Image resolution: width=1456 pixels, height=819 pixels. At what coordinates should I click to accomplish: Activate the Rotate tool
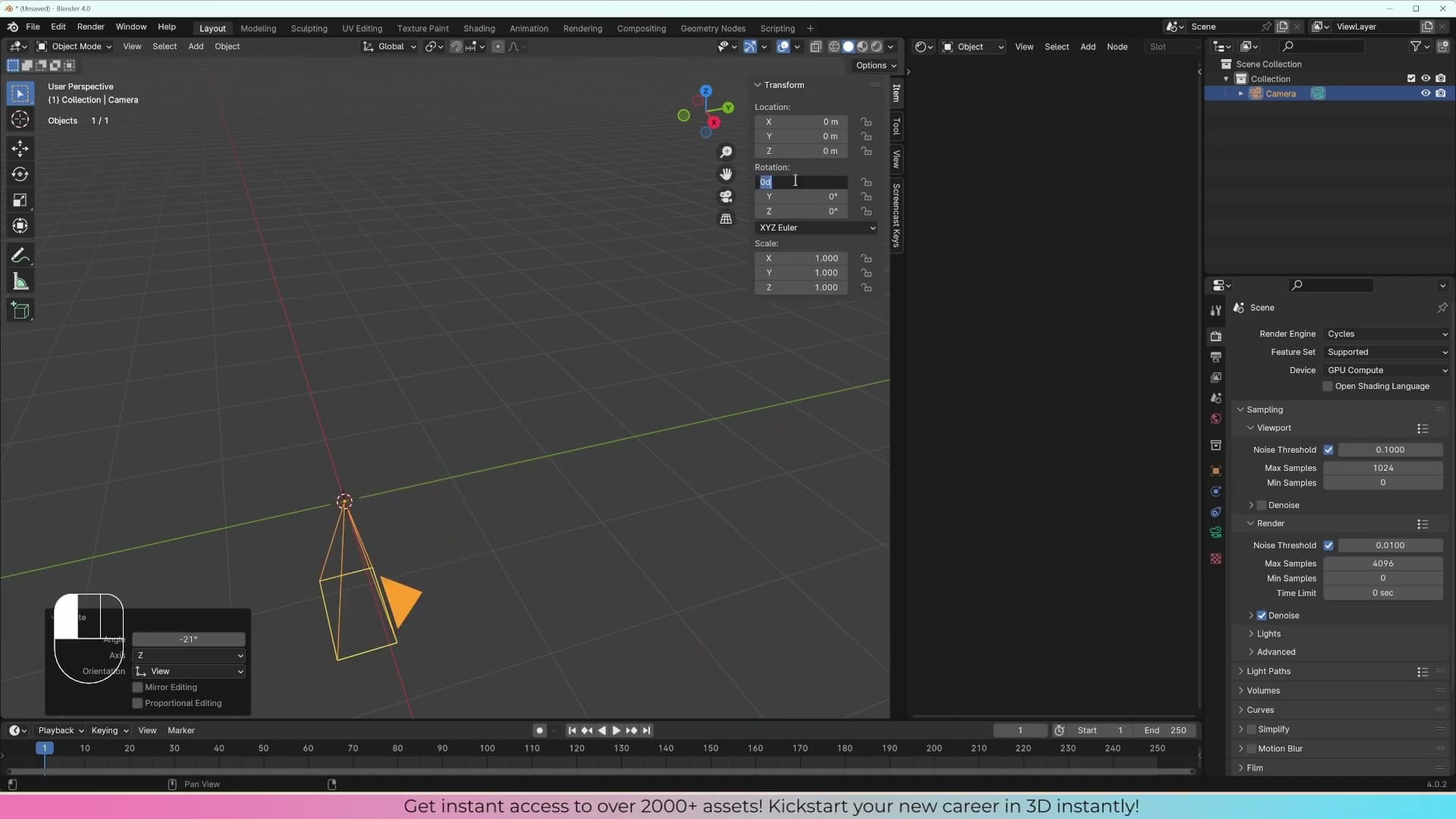pos(20,174)
